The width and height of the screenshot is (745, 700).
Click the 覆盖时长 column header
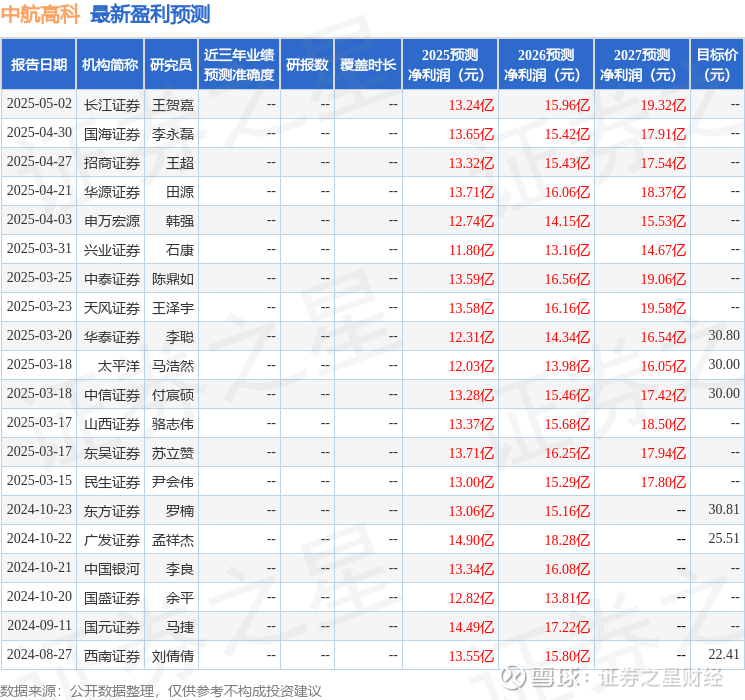coord(368,65)
